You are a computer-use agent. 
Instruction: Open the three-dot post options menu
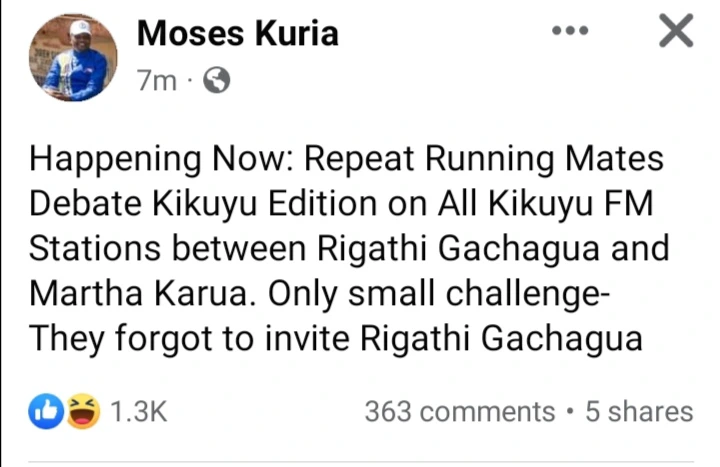[x=570, y=31]
